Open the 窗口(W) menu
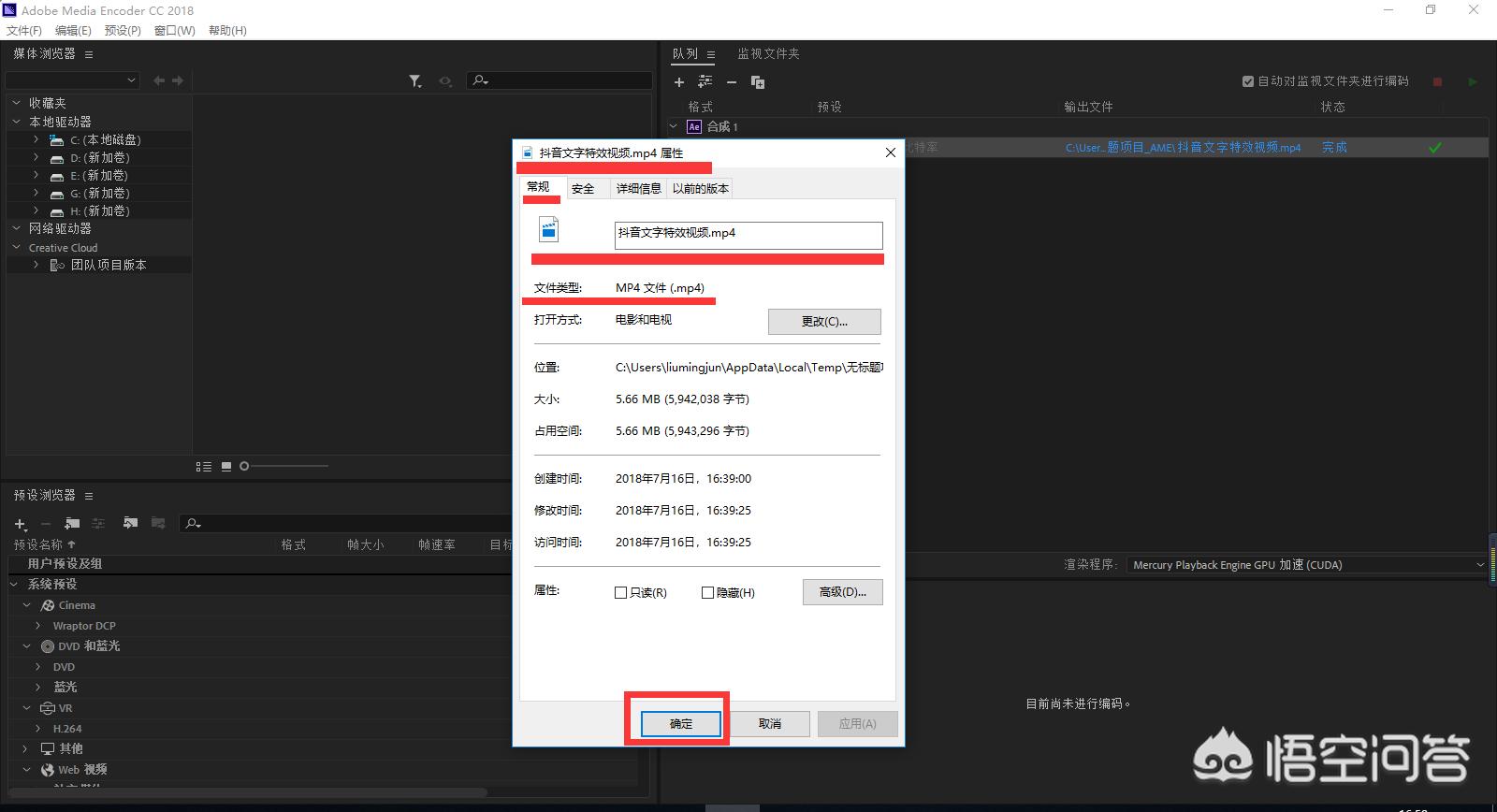 click(174, 30)
